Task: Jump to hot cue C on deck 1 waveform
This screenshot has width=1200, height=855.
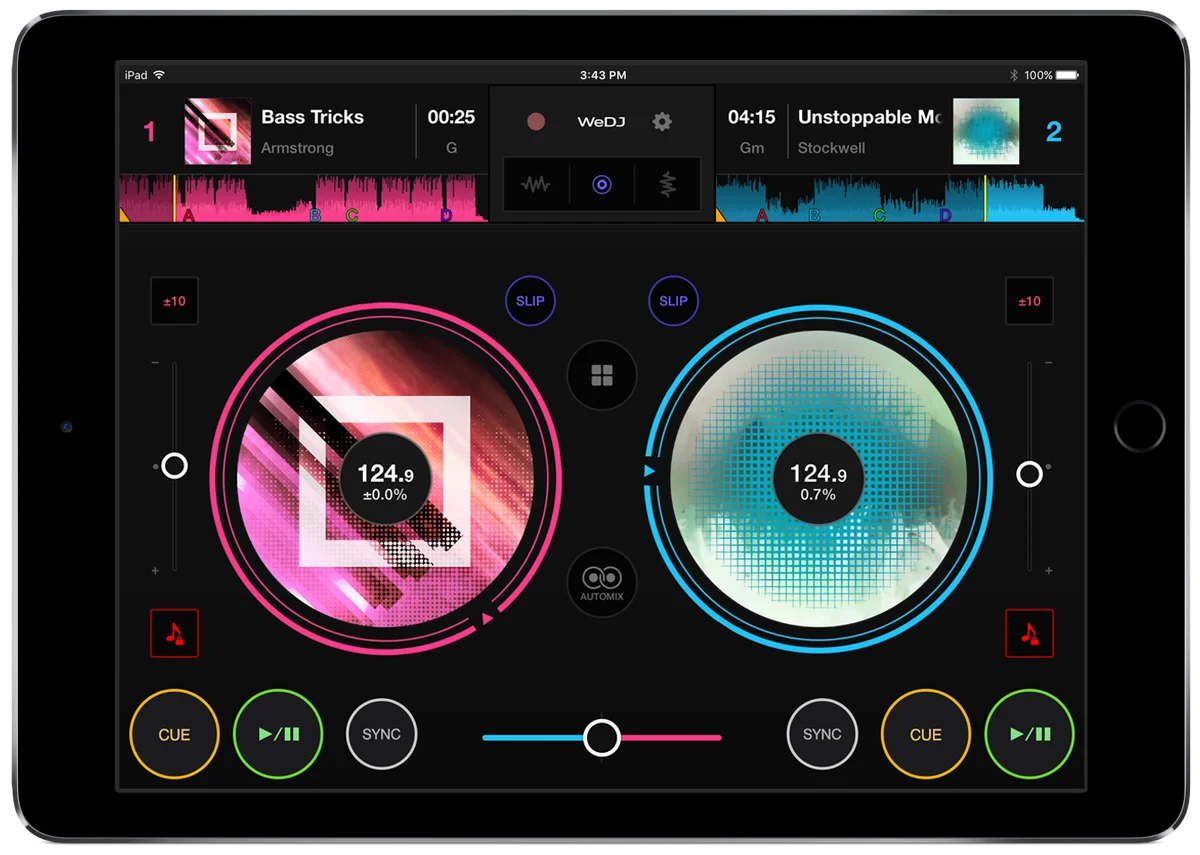Action: pos(352,215)
